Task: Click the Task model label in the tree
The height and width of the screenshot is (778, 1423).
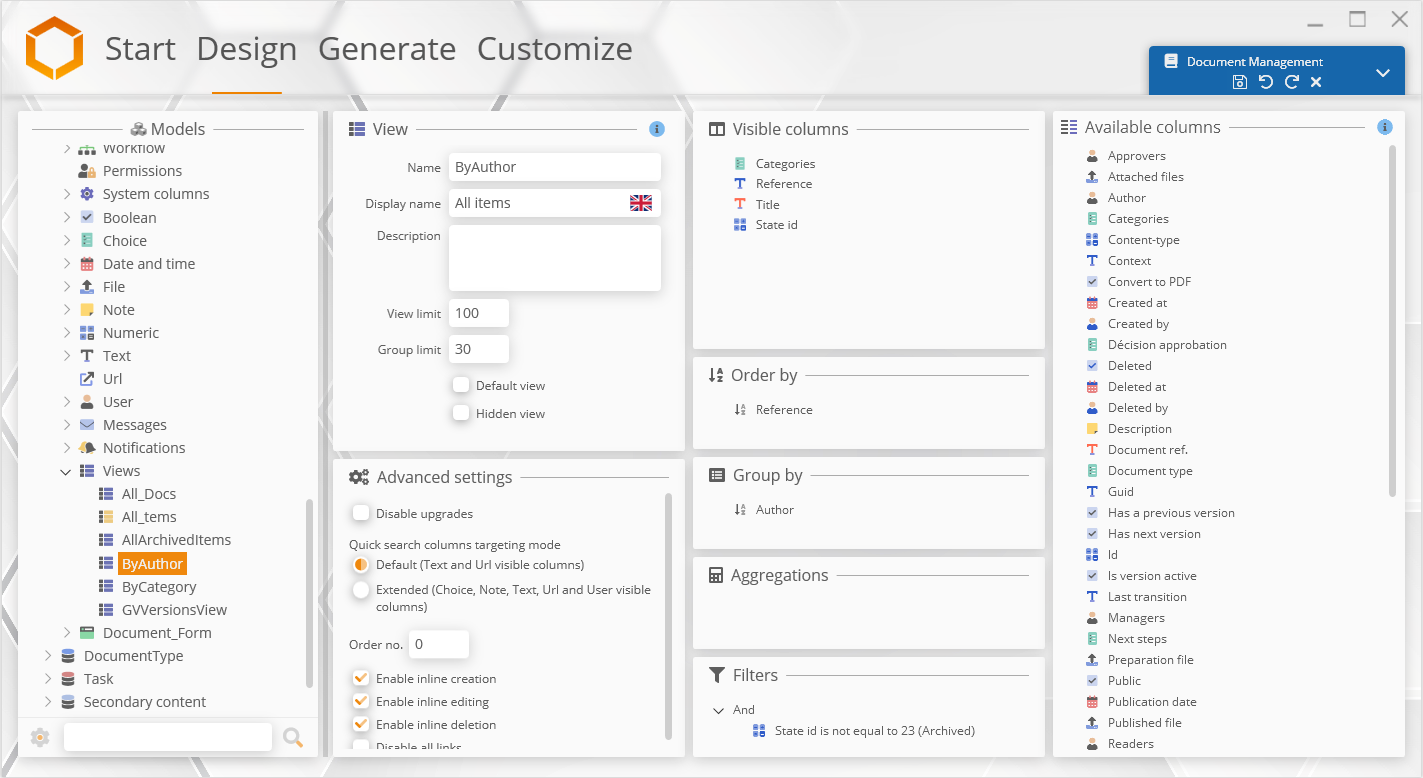Action: coord(99,679)
